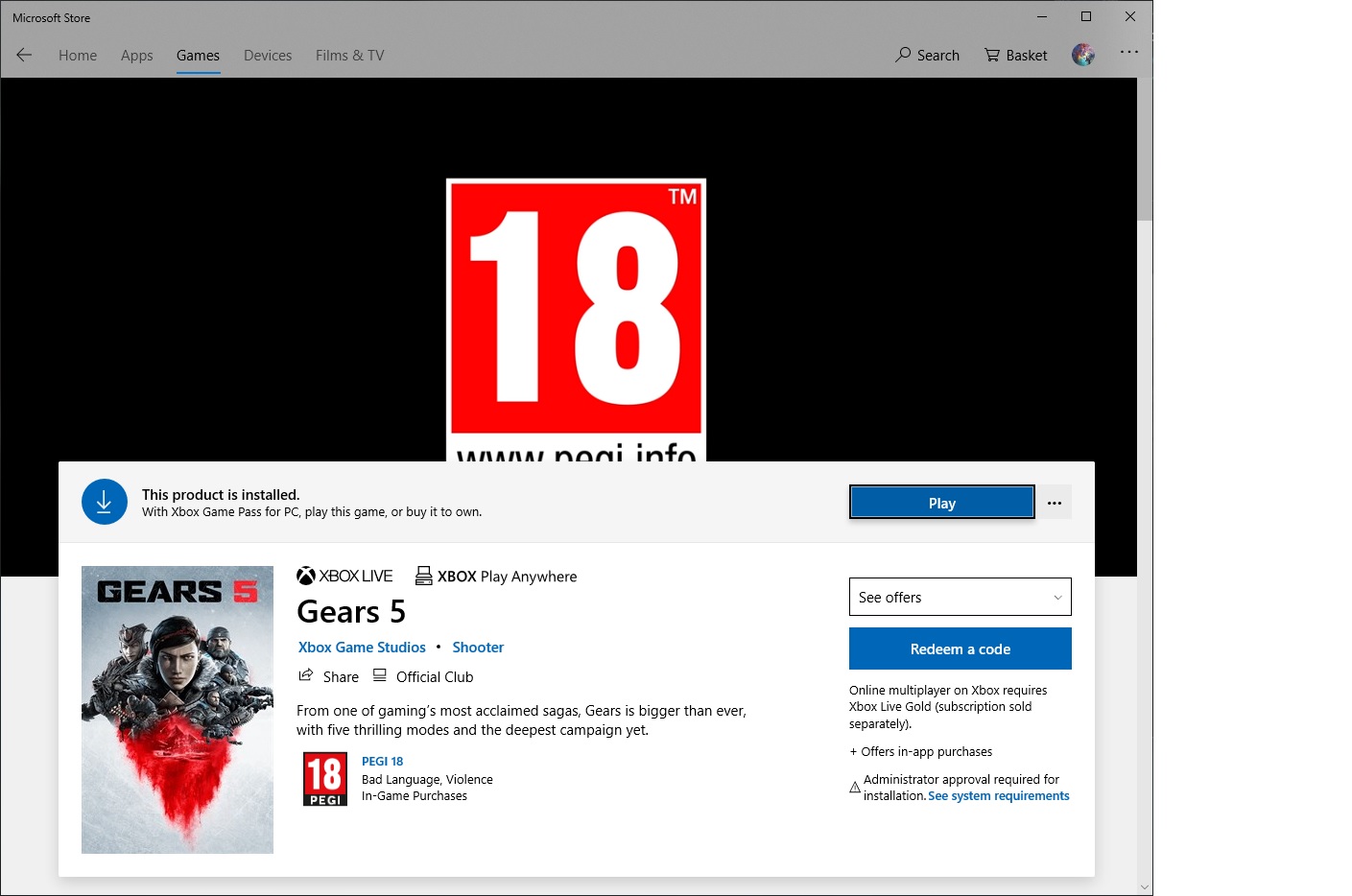Maximize the Microsoft Store window
Viewport: 1352px width, 896px height.
(x=1086, y=16)
